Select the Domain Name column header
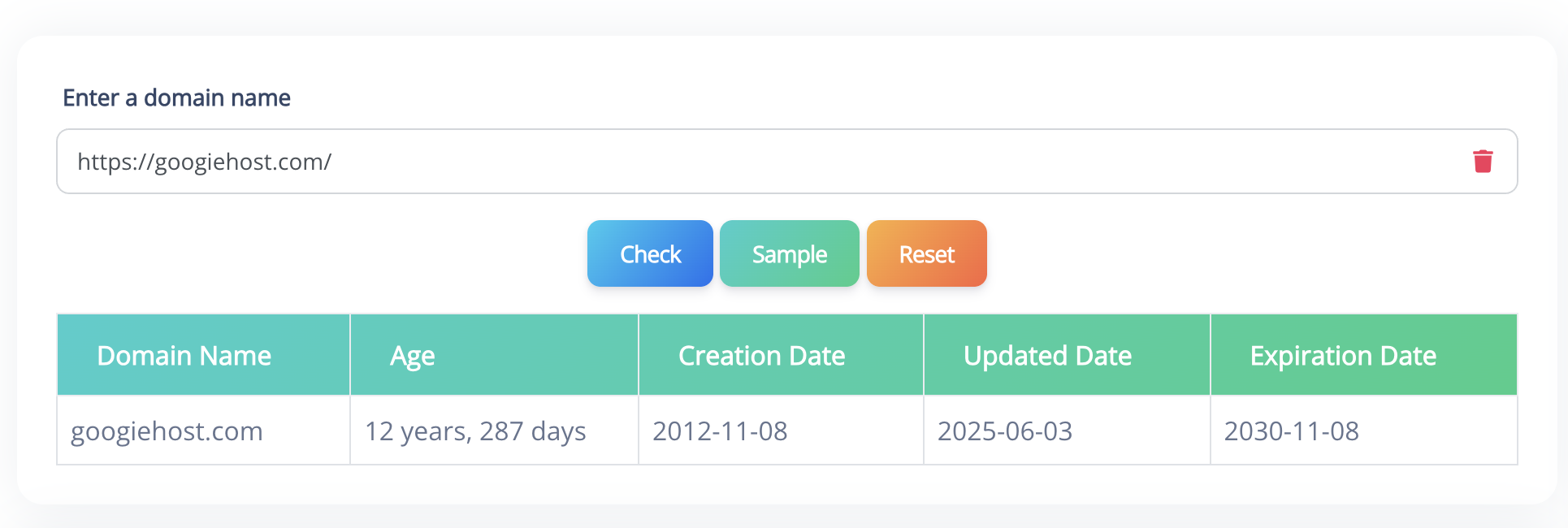 click(184, 356)
